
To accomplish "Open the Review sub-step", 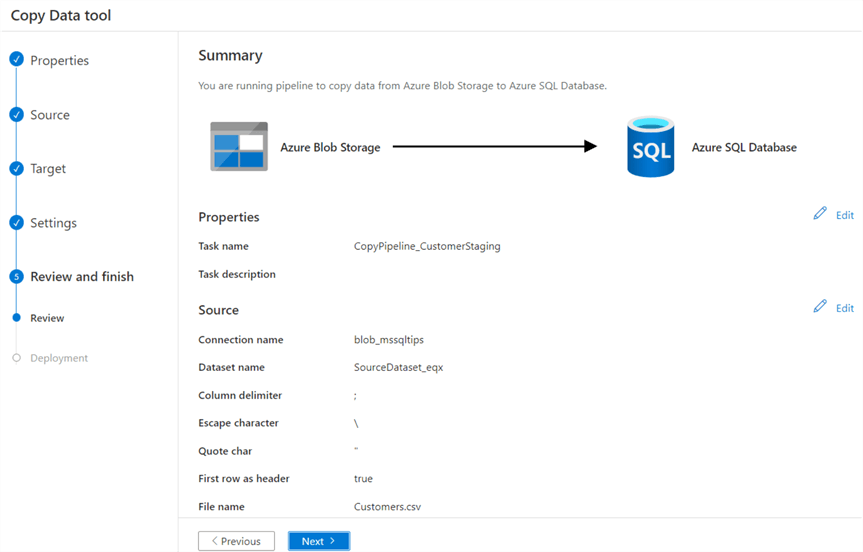I will 47,318.
